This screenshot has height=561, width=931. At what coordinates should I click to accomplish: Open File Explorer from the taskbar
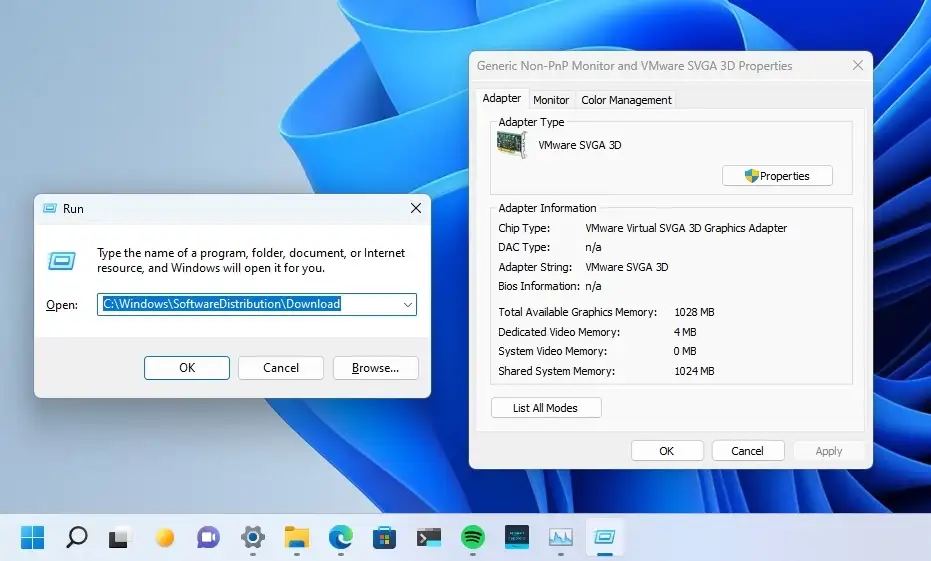click(297, 538)
